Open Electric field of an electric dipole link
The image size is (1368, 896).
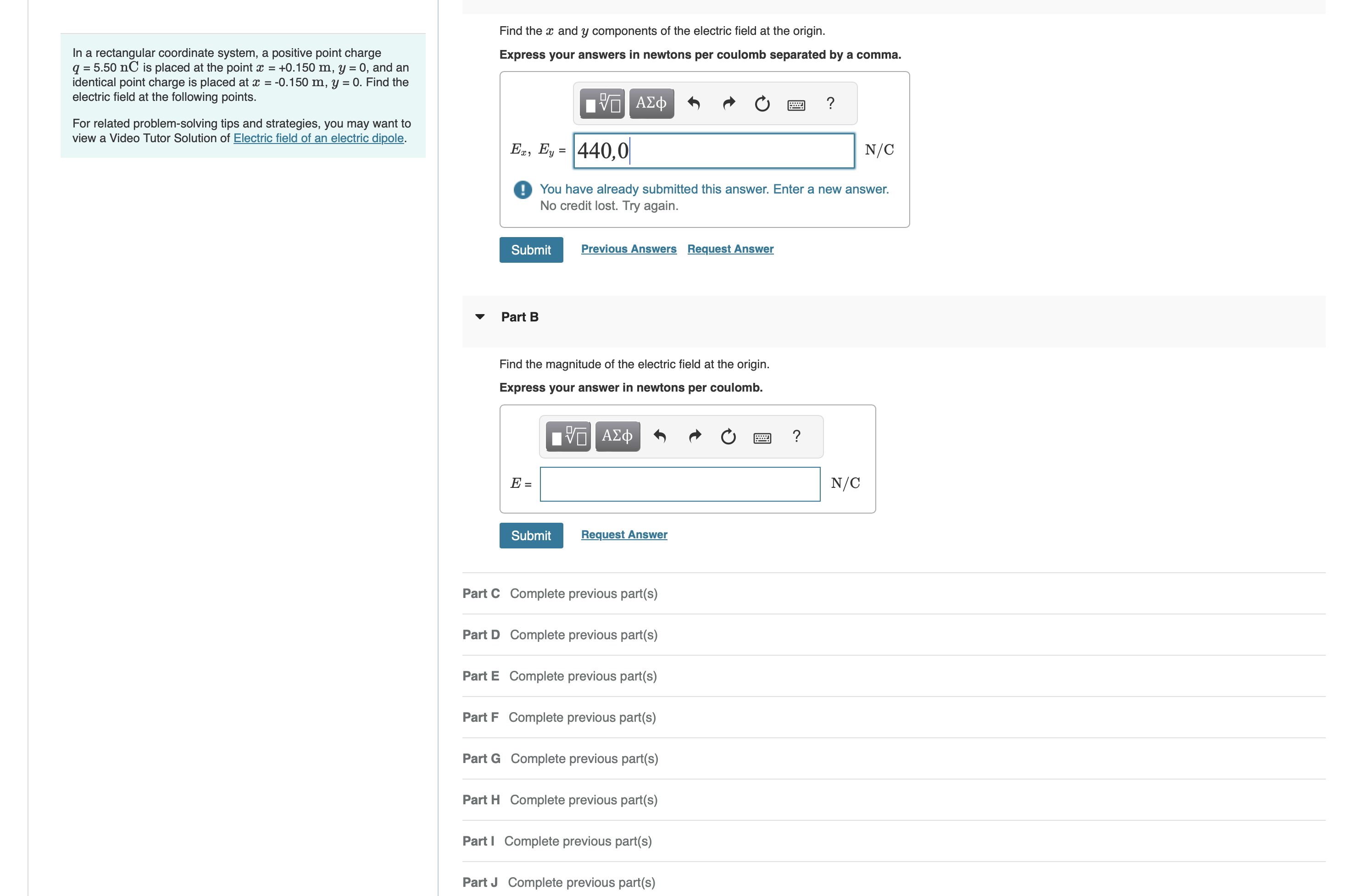(318, 138)
